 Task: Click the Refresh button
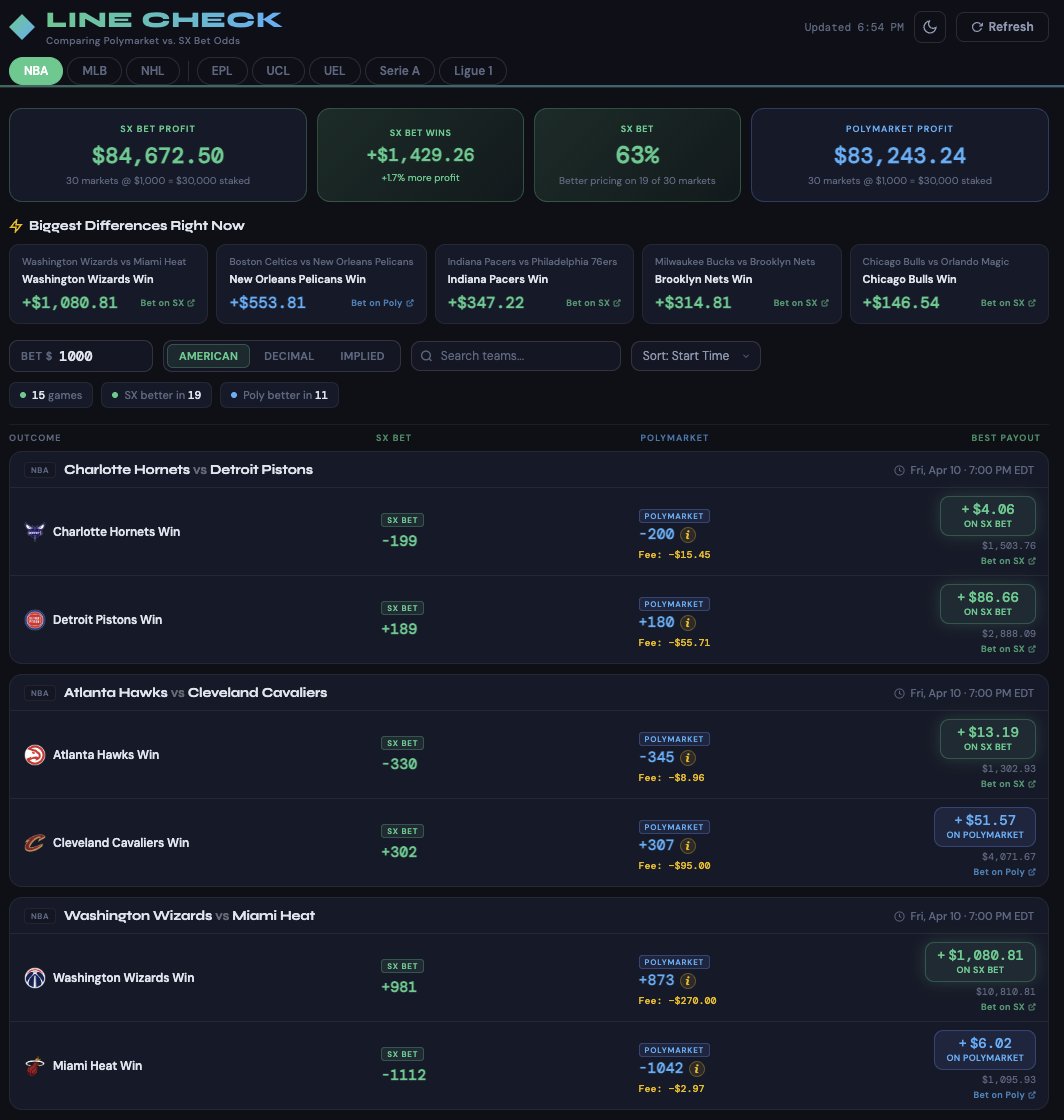(1002, 27)
